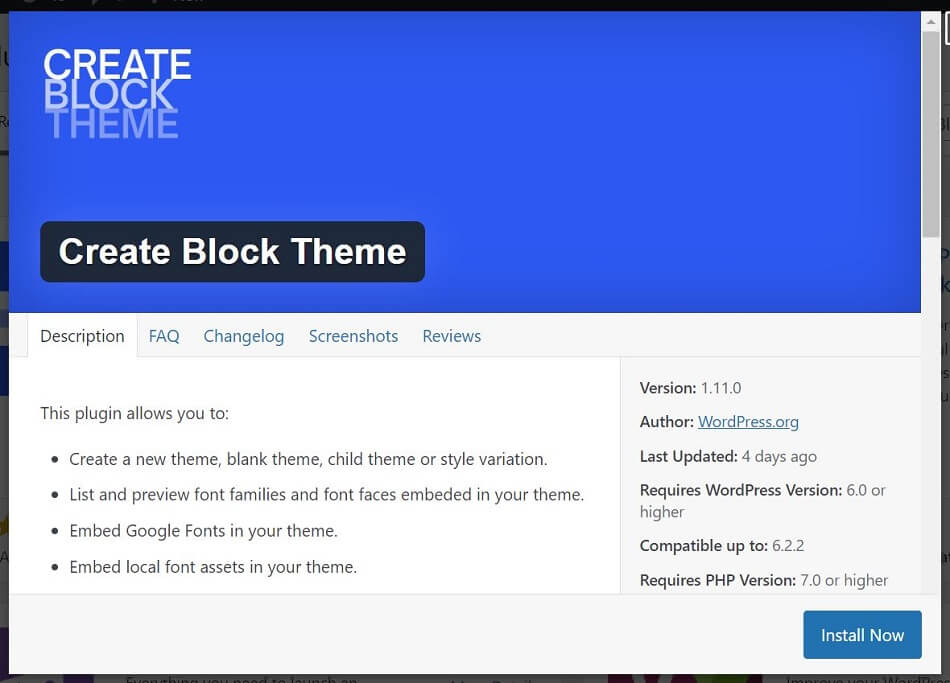Open the WordPress.org author link
Screen dimensions: 950x683
(748, 422)
